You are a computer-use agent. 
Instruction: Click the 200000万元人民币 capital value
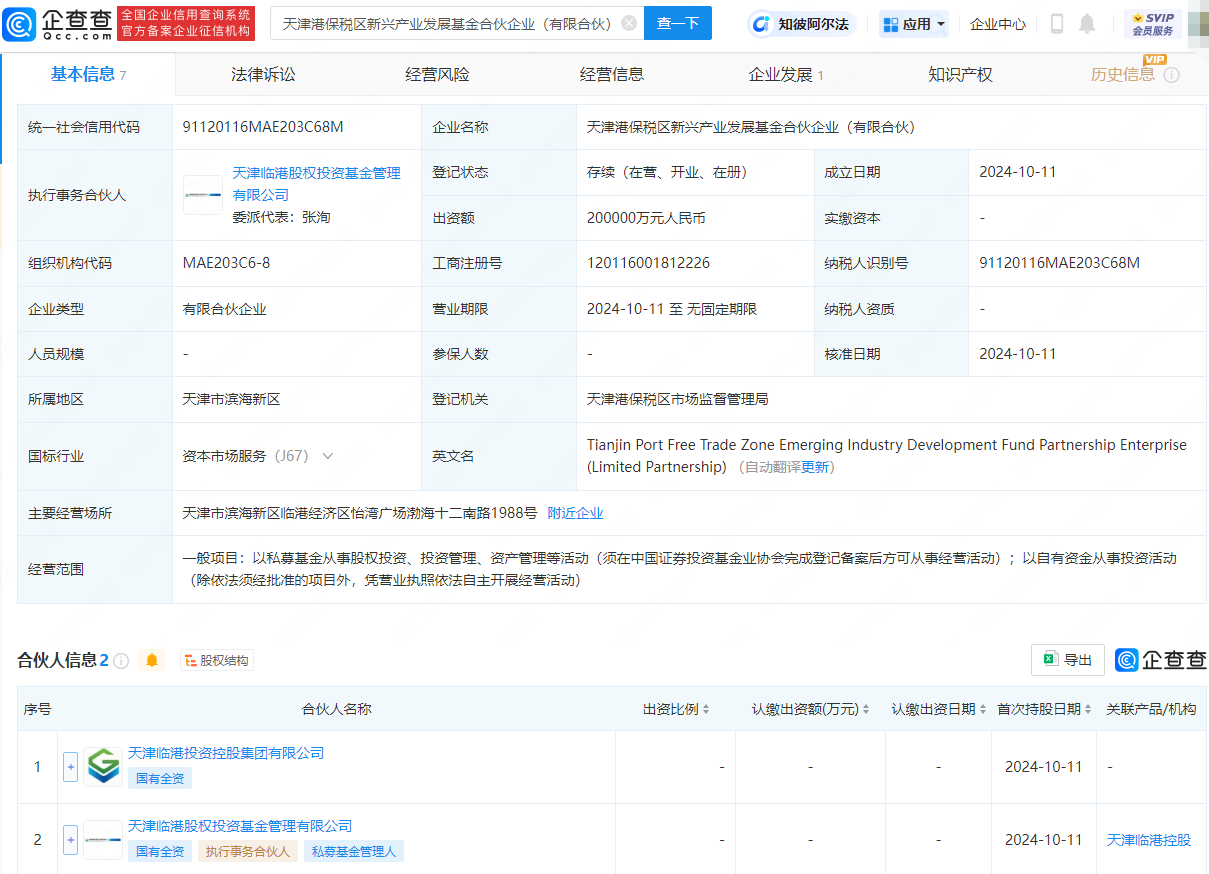click(646, 217)
